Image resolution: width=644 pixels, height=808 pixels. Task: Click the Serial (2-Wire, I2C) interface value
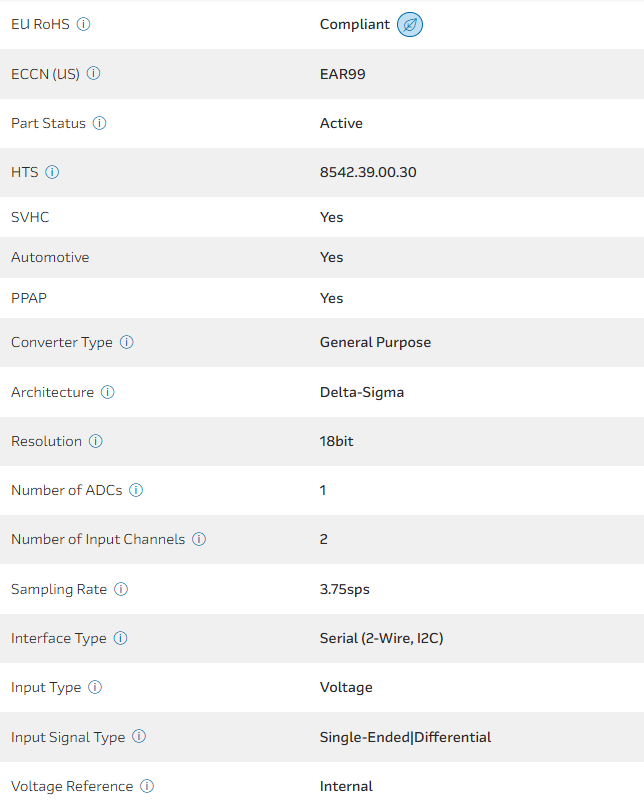(381, 638)
